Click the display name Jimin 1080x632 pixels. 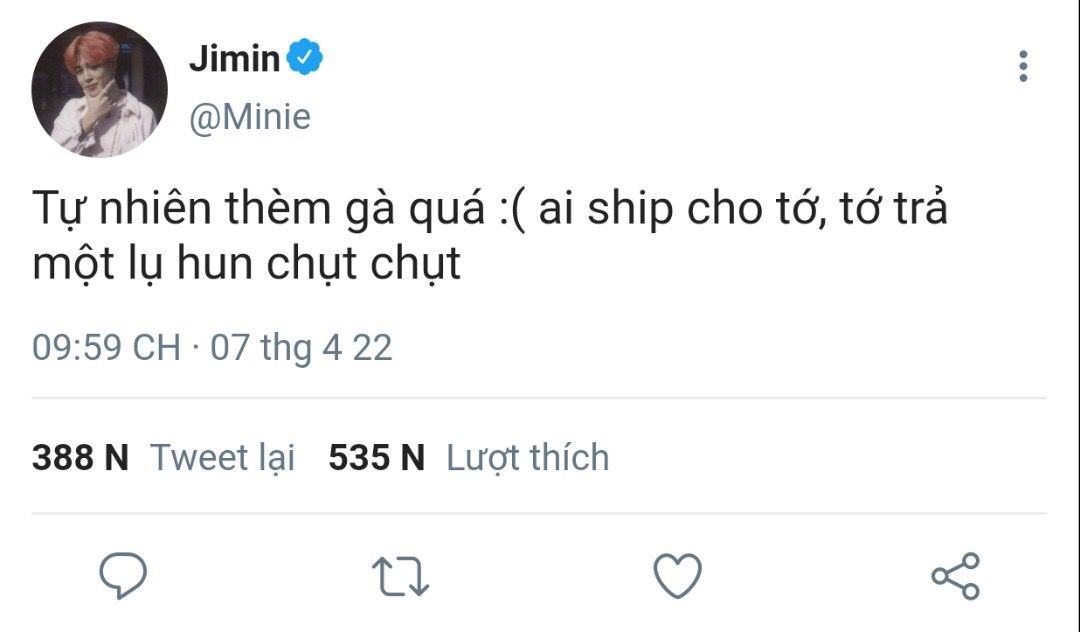pos(235,58)
